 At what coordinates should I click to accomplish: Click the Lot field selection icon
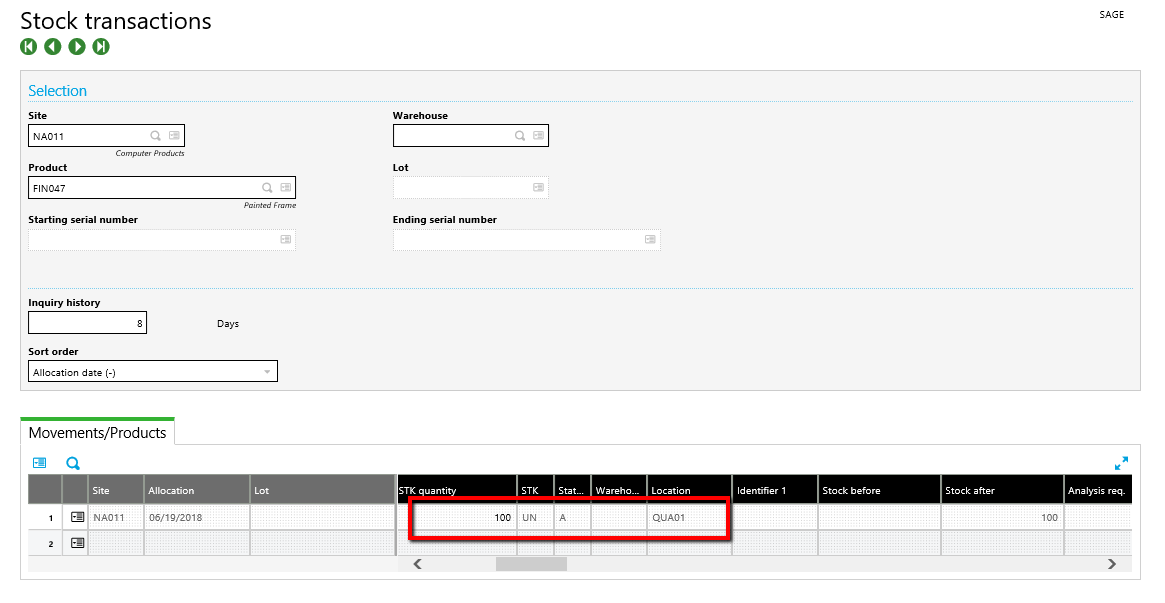[x=538, y=188]
